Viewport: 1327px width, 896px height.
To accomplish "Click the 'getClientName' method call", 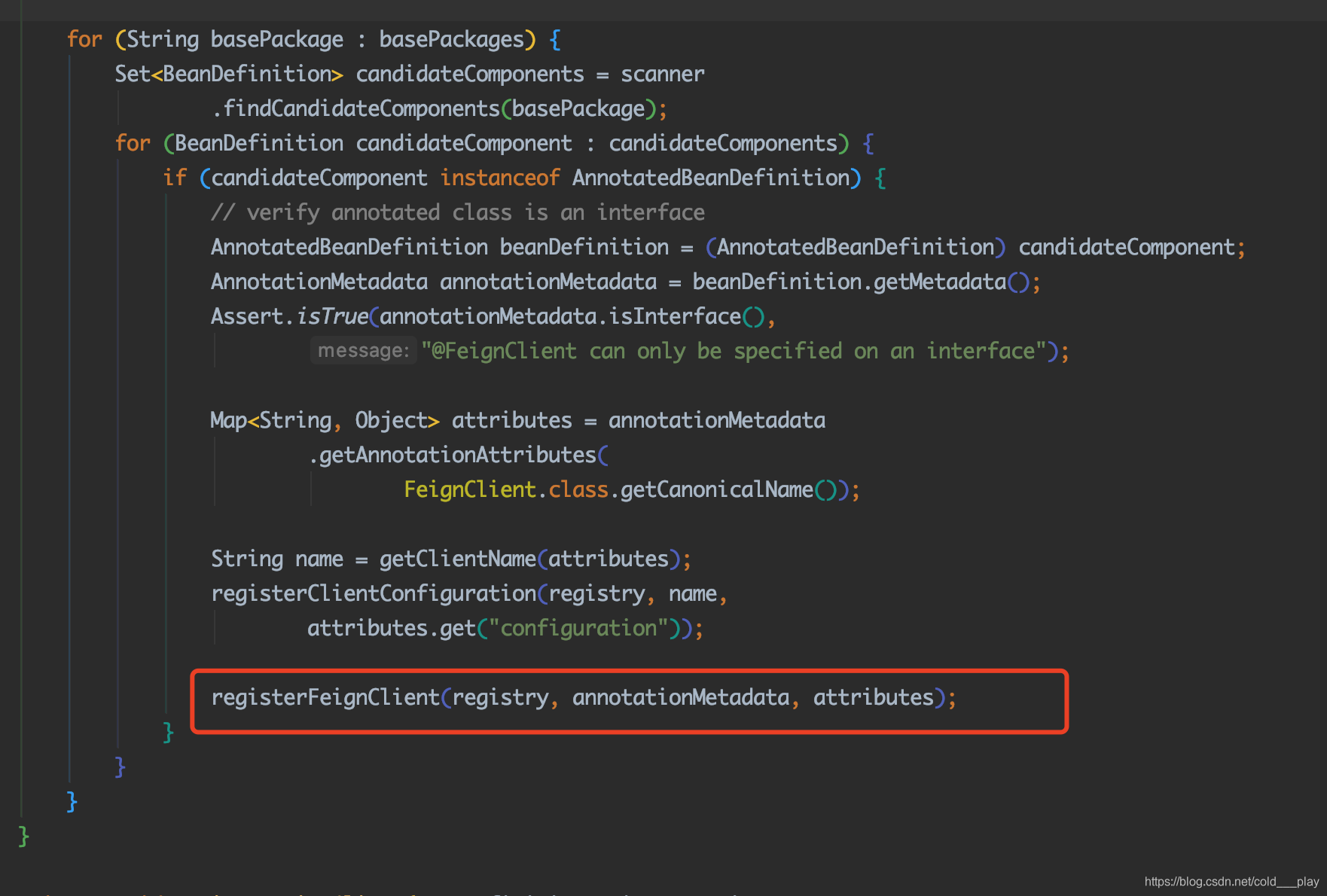I will (x=458, y=559).
